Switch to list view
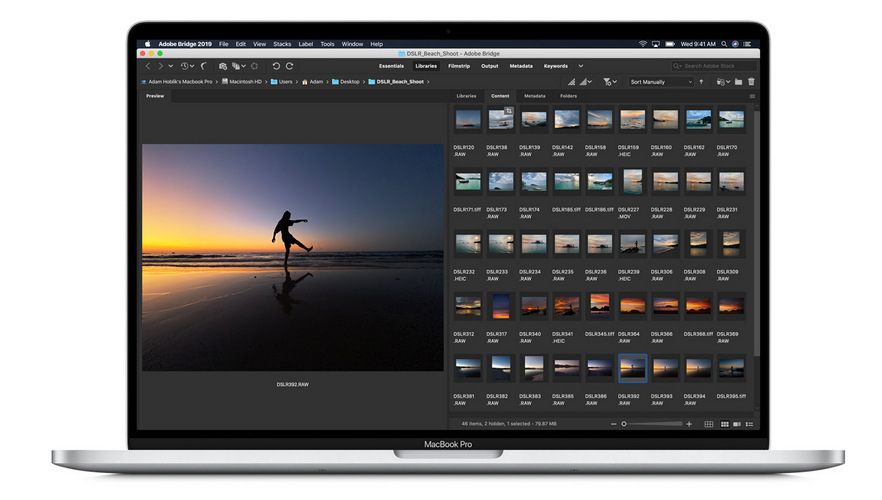The width and height of the screenshot is (882, 500). 749,424
